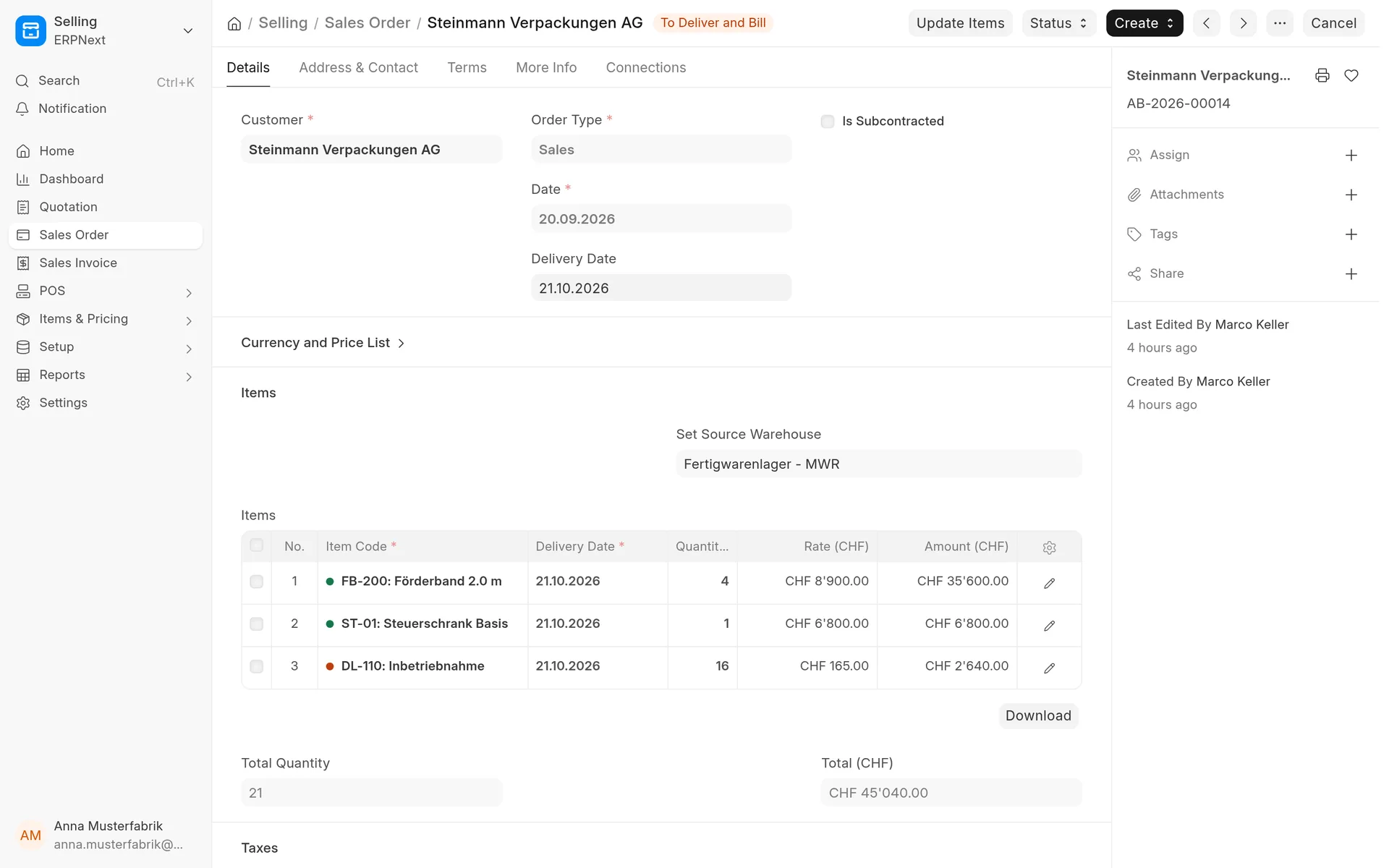Select Sales Order in sidebar
The height and width of the screenshot is (868, 1389).
point(106,237)
